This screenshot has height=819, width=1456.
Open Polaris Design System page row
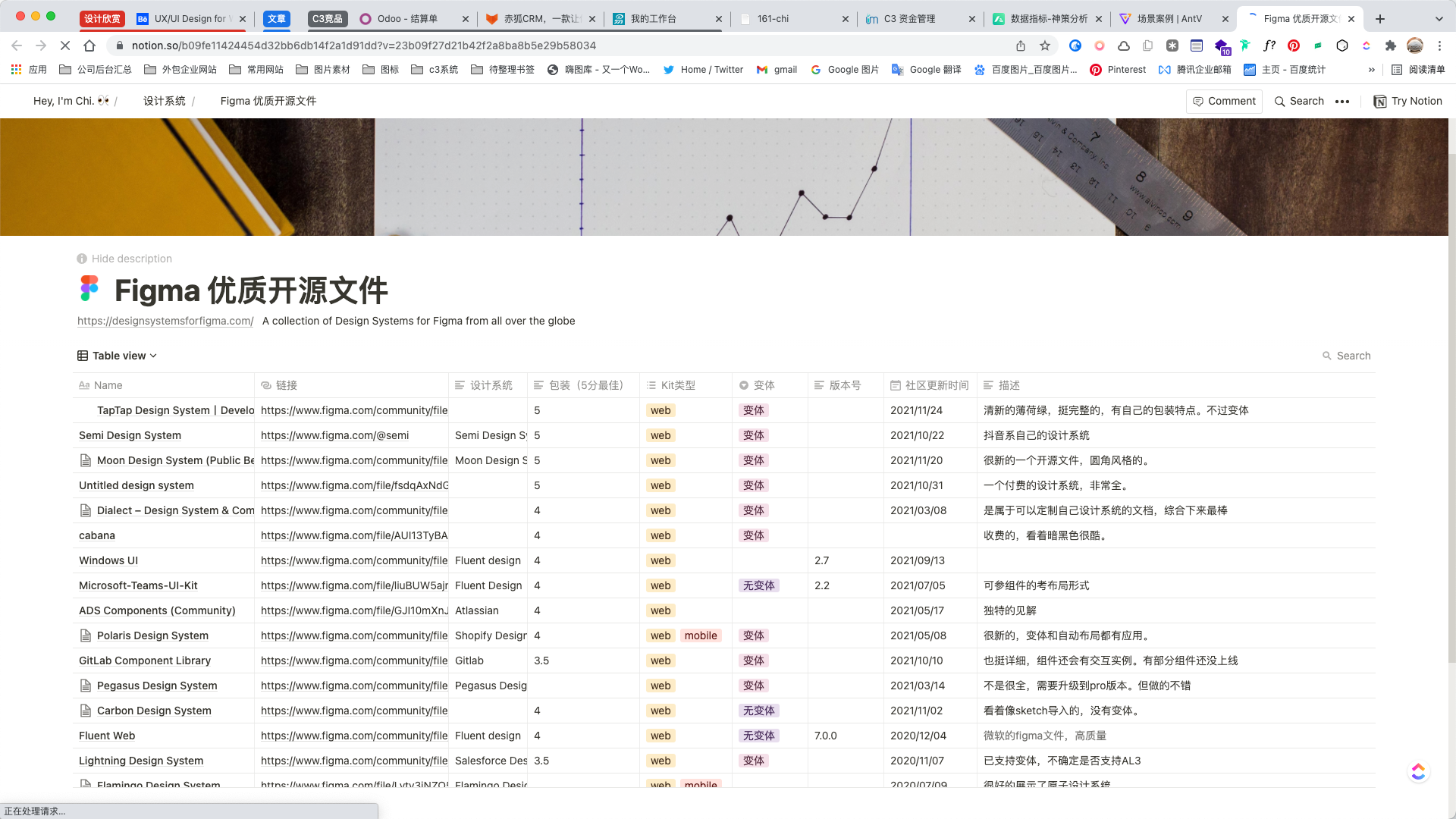click(x=152, y=635)
